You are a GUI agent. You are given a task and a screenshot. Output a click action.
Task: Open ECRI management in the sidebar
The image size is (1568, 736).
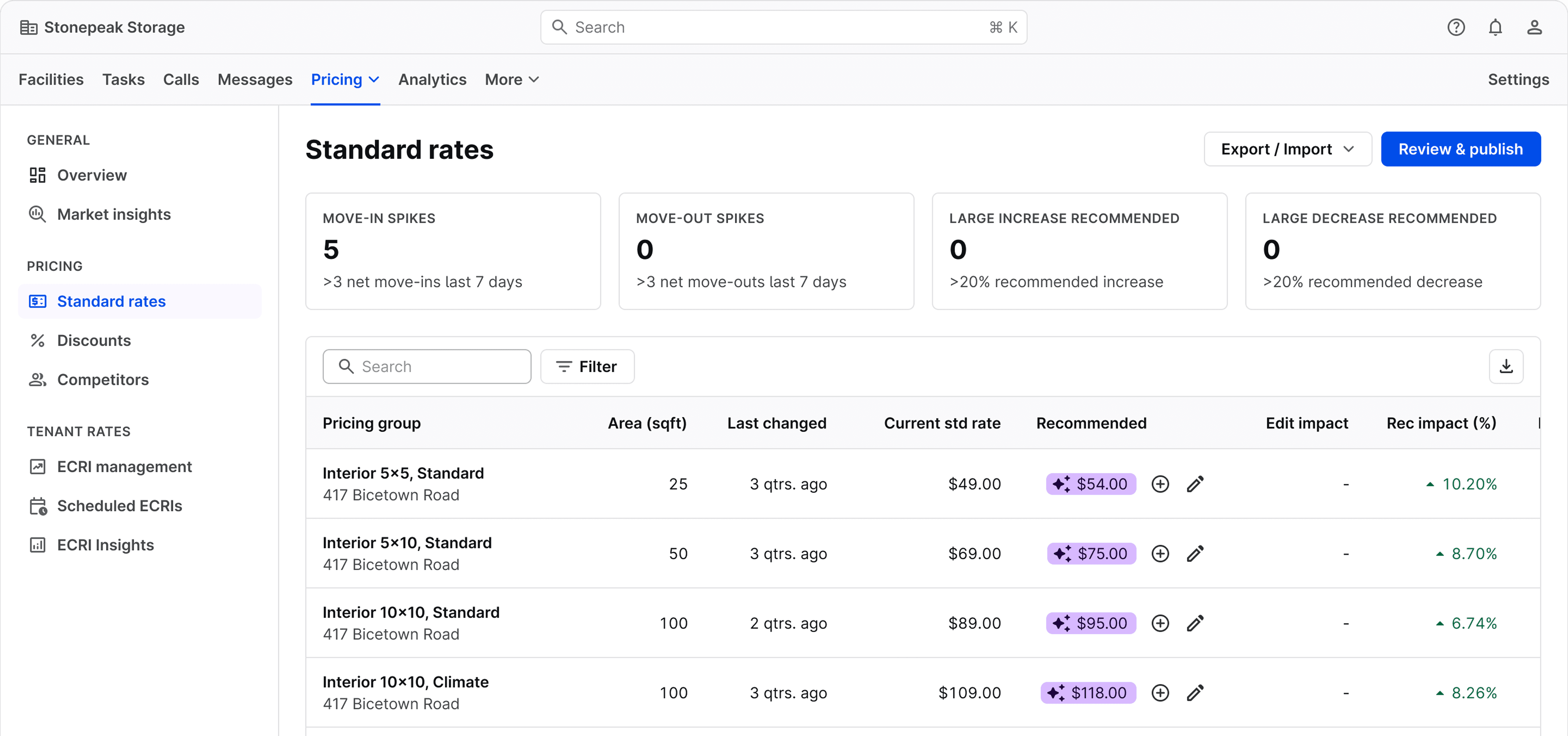[x=124, y=467]
